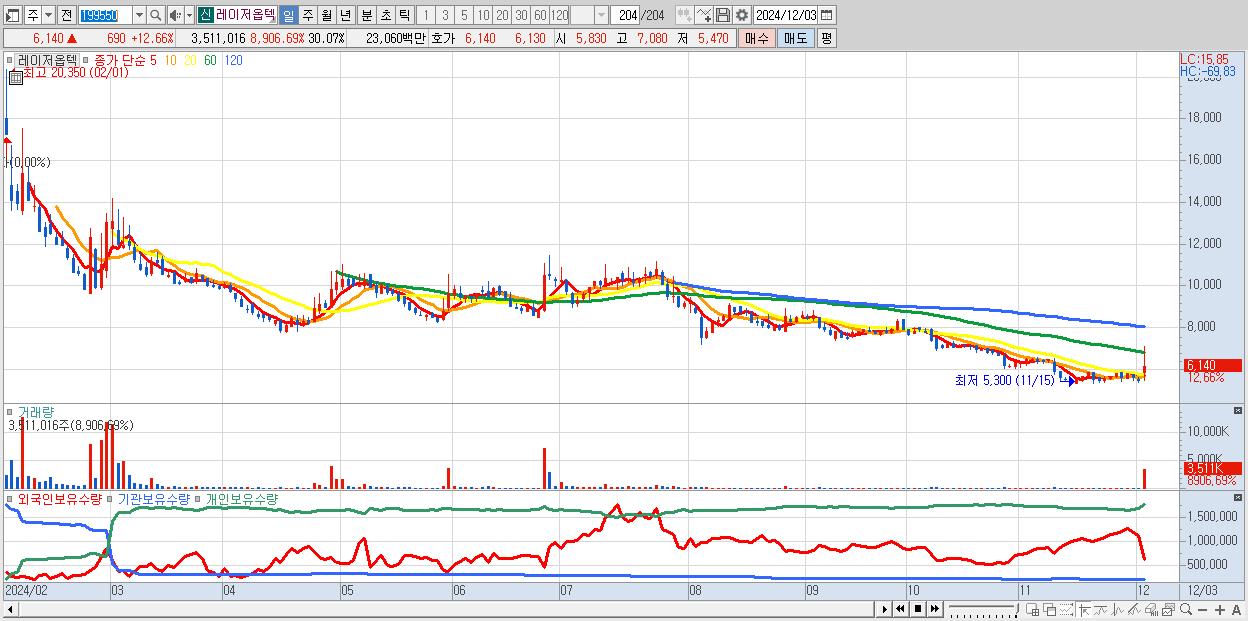Toggle the 전 button in the top toolbar
The height and width of the screenshot is (621, 1248).
[x=66, y=15]
